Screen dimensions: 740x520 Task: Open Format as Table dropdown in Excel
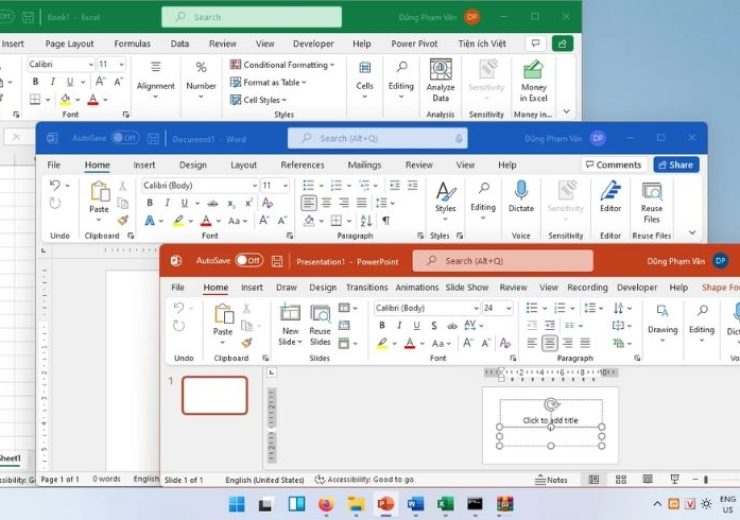(x=268, y=83)
